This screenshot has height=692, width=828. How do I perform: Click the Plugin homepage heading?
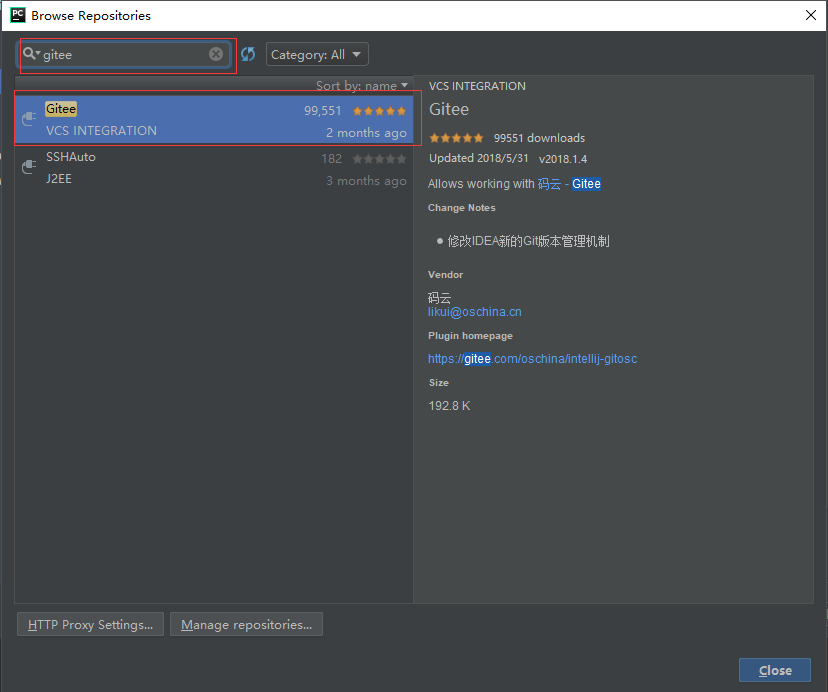click(470, 335)
